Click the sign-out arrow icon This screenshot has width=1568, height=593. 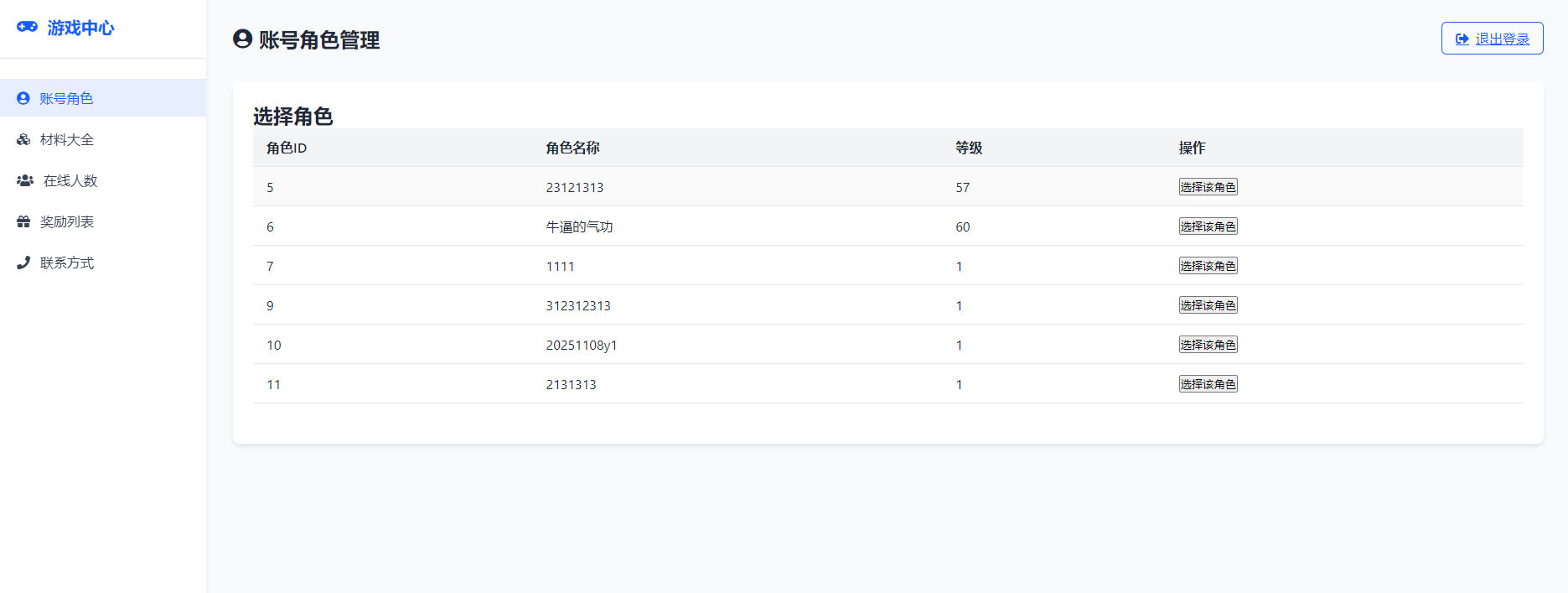click(1462, 39)
